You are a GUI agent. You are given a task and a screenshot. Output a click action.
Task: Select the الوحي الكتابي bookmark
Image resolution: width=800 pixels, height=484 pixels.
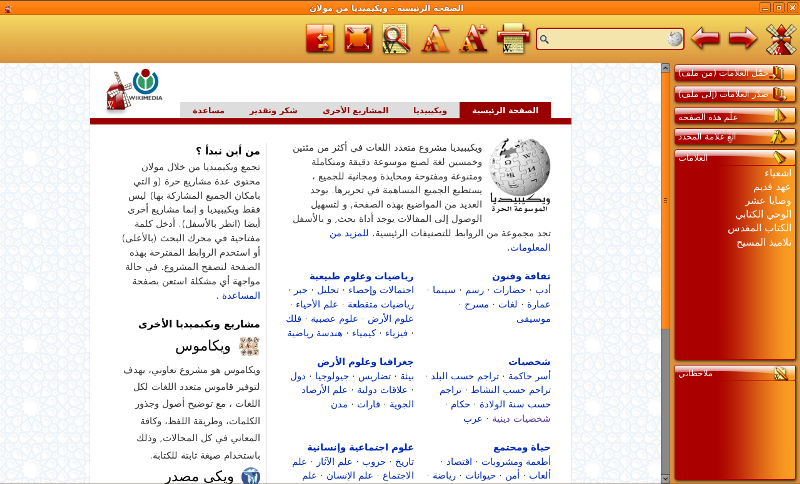[763, 215]
